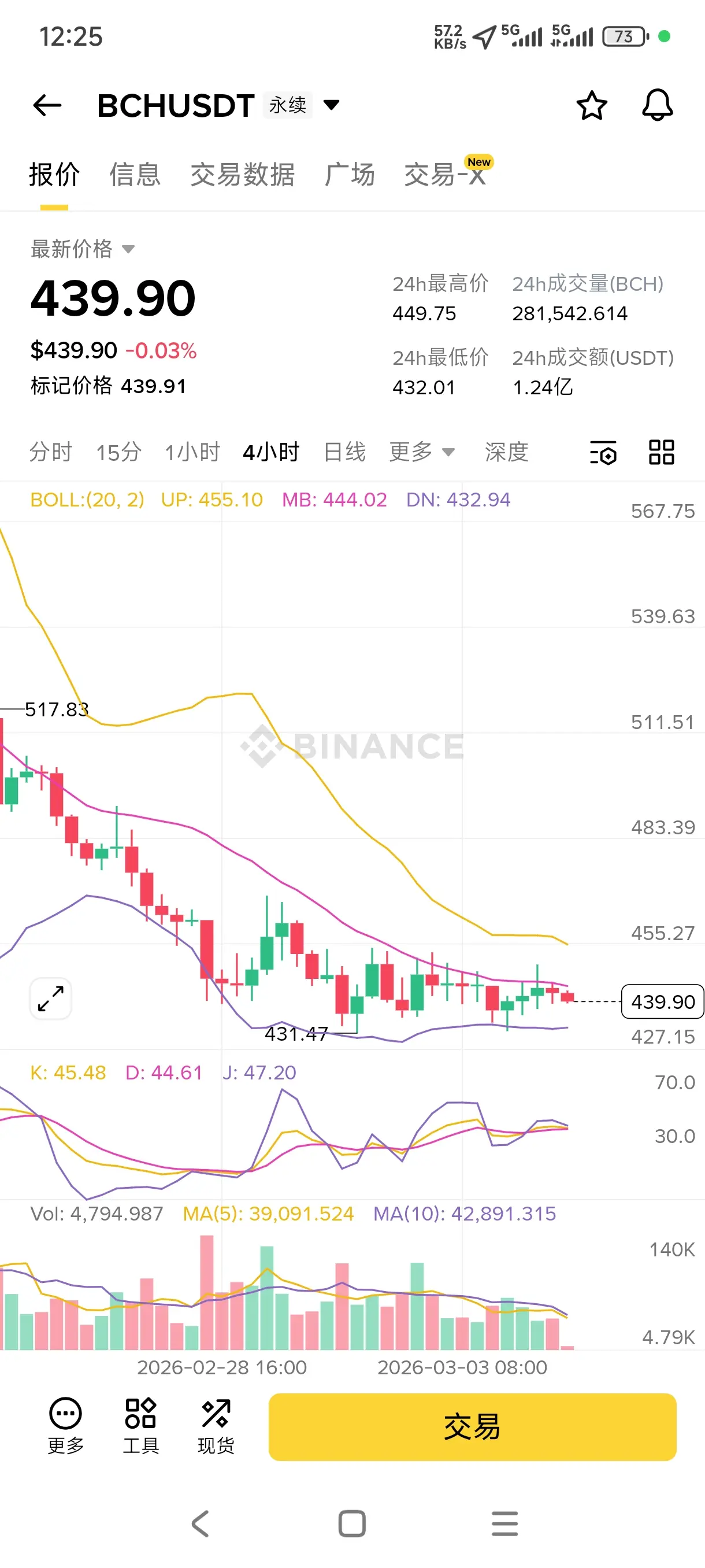Tap the latest red candlestick
Screen dimensions: 705x1568
tap(567, 996)
